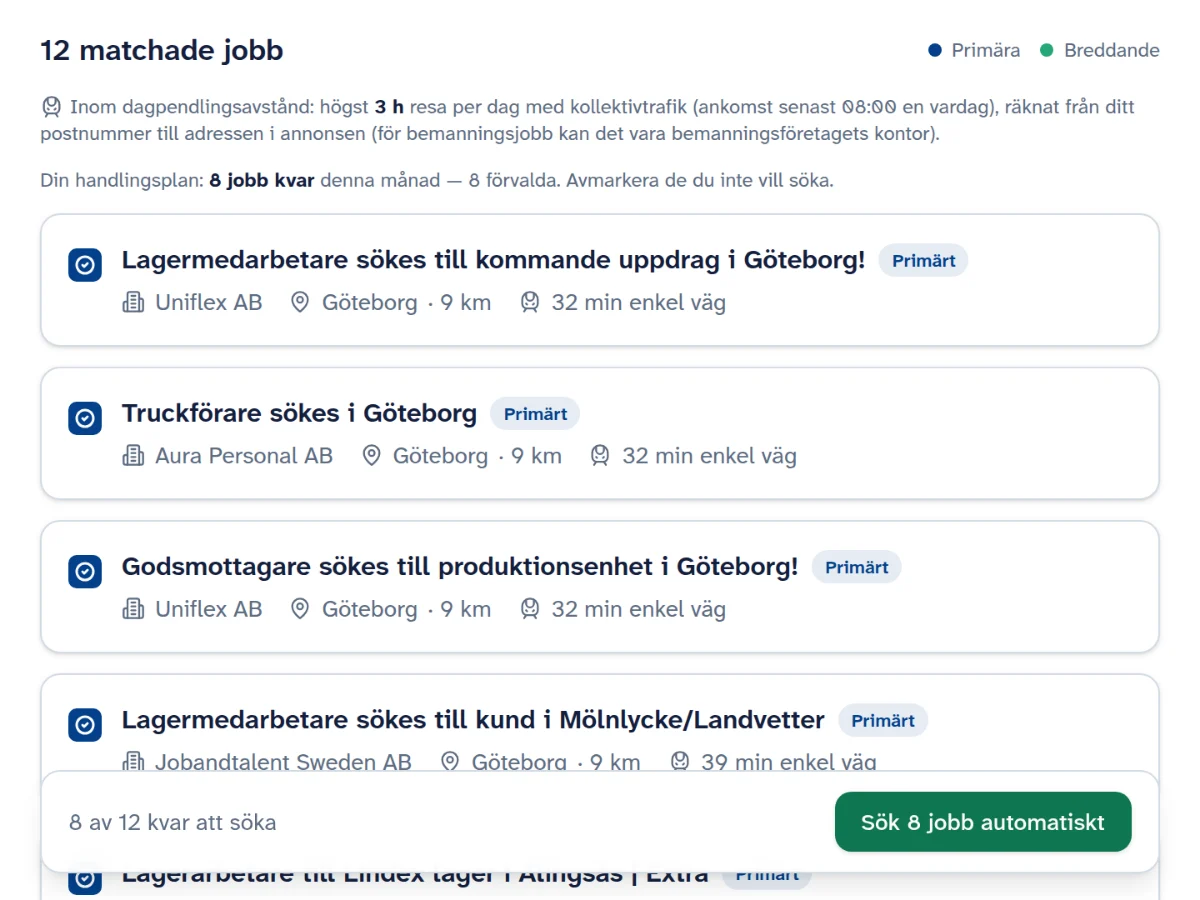Click the Primära legend dot

[x=935, y=50]
